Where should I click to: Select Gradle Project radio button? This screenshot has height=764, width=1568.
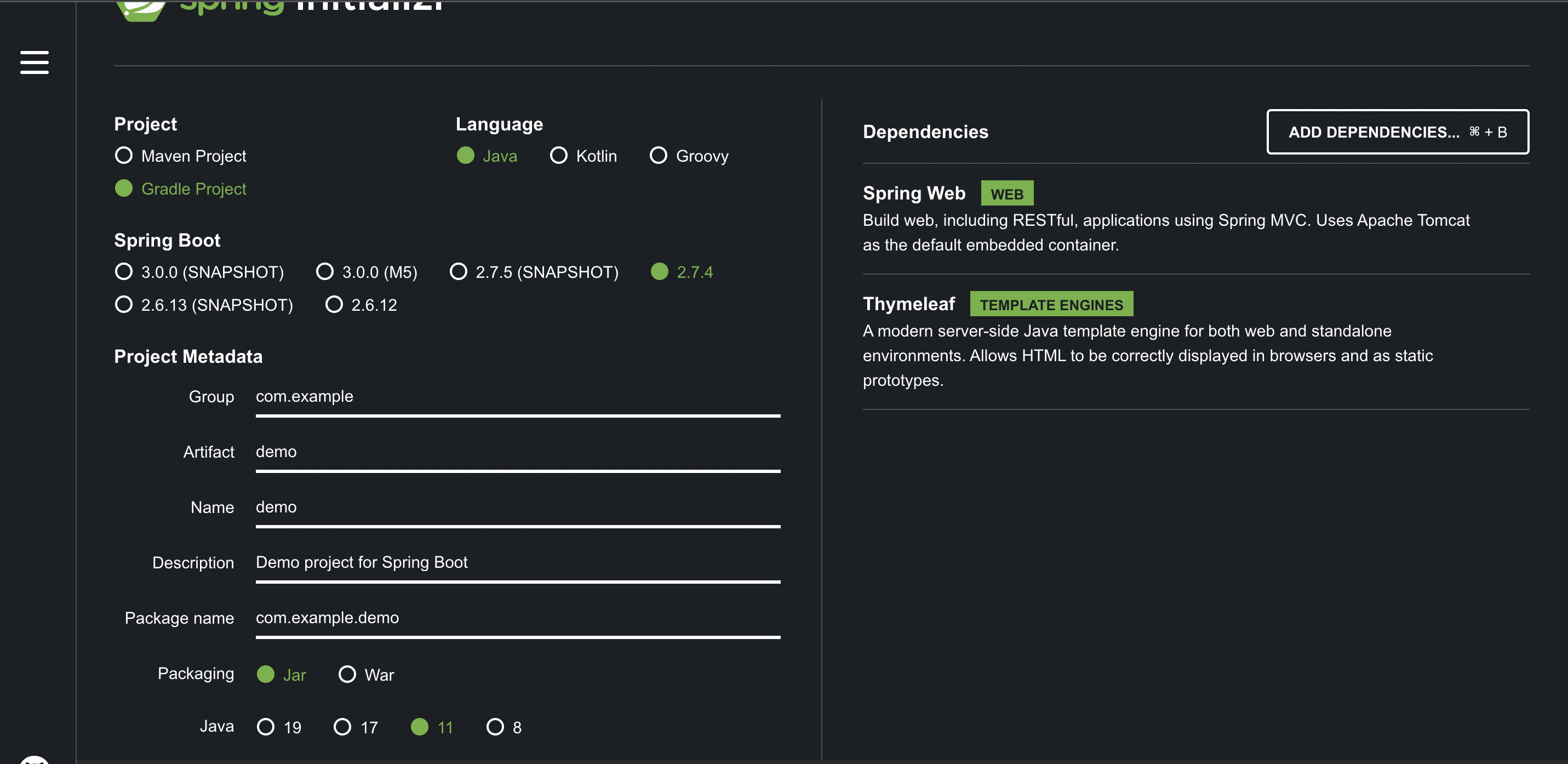pos(180,189)
